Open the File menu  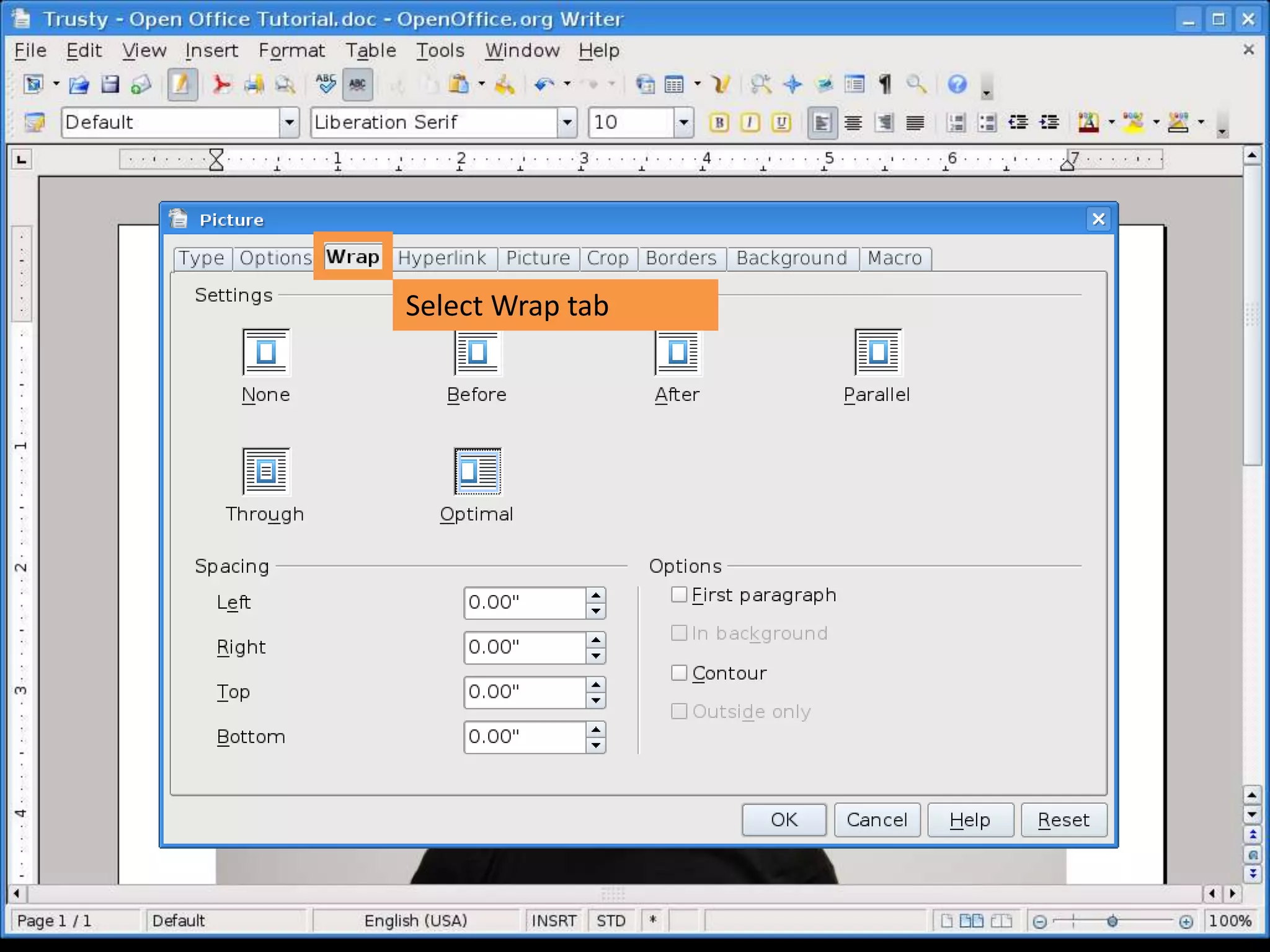(x=30, y=50)
